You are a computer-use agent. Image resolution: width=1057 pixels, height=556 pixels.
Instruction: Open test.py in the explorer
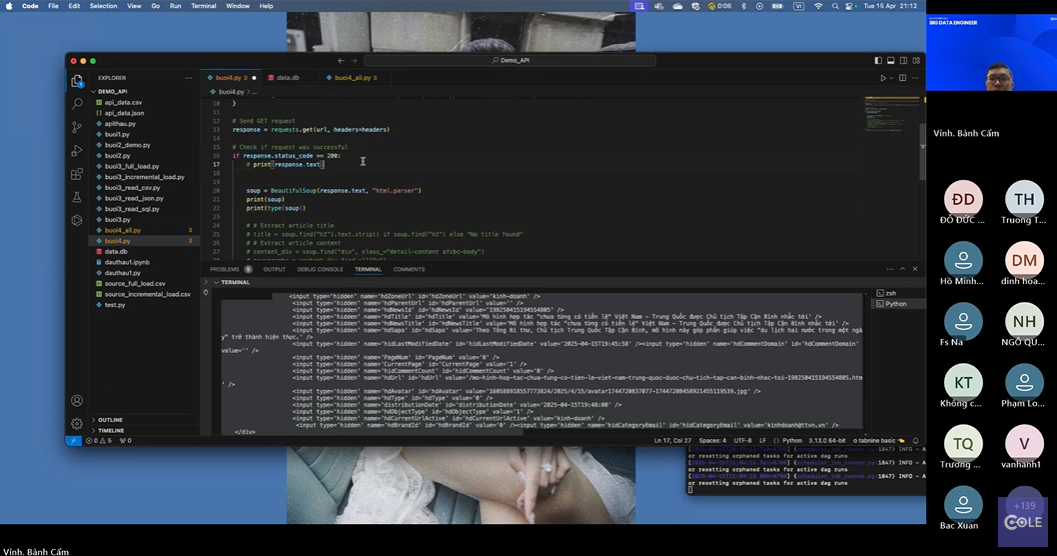(115, 305)
